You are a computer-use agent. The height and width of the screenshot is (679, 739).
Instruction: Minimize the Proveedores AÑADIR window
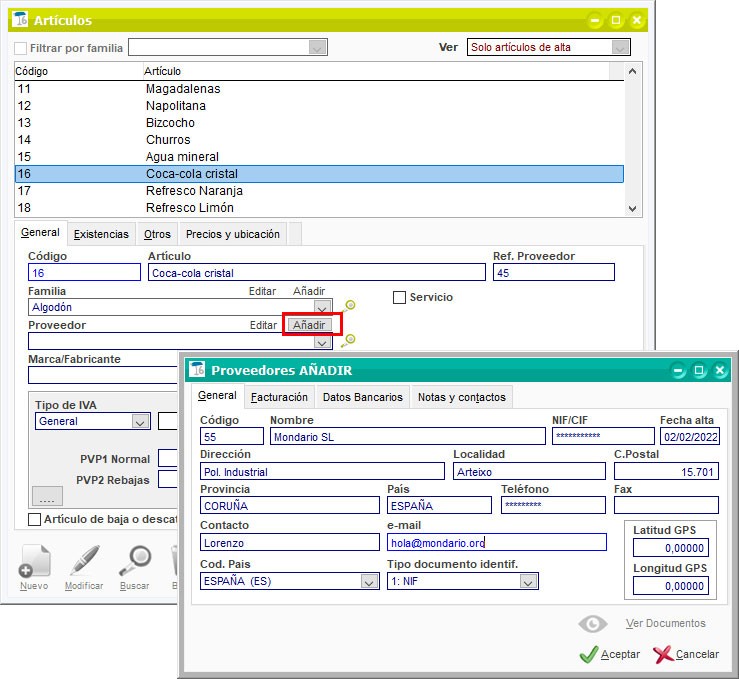(678, 370)
